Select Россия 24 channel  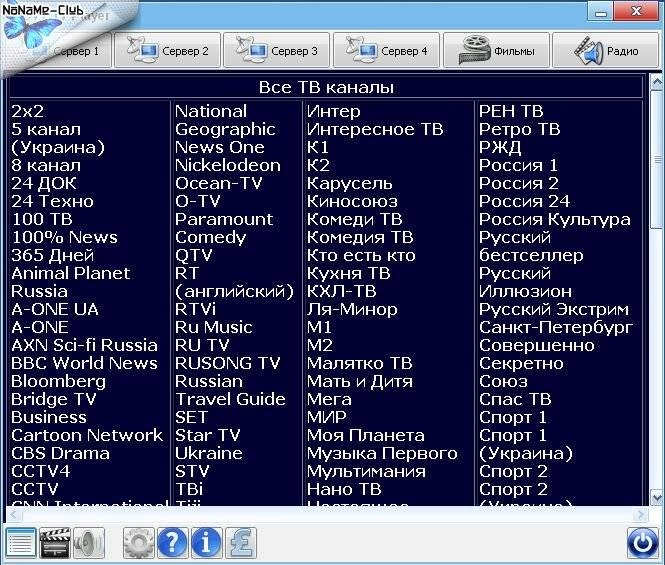tap(525, 201)
